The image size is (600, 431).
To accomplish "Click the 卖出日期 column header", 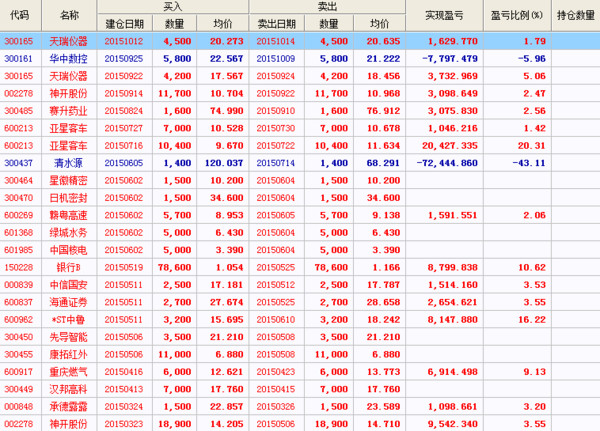I will (277, 24).
